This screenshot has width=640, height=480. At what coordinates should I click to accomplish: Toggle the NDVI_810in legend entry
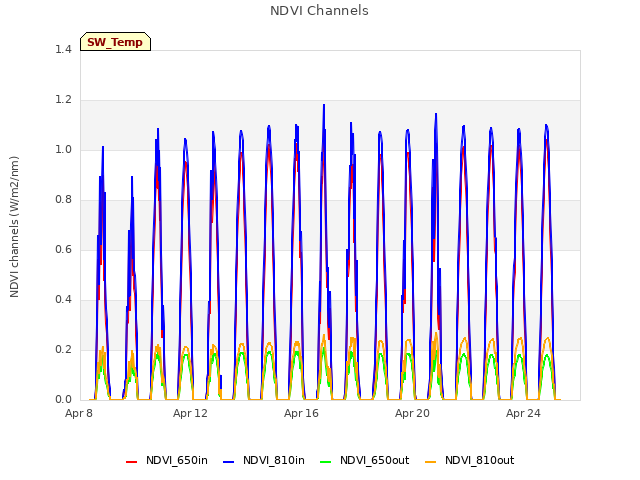tap(264, 460)
